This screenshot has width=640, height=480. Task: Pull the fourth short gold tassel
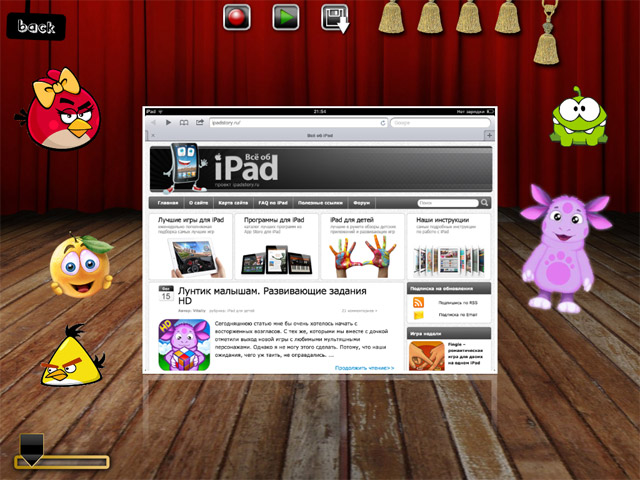click(507, 17)
